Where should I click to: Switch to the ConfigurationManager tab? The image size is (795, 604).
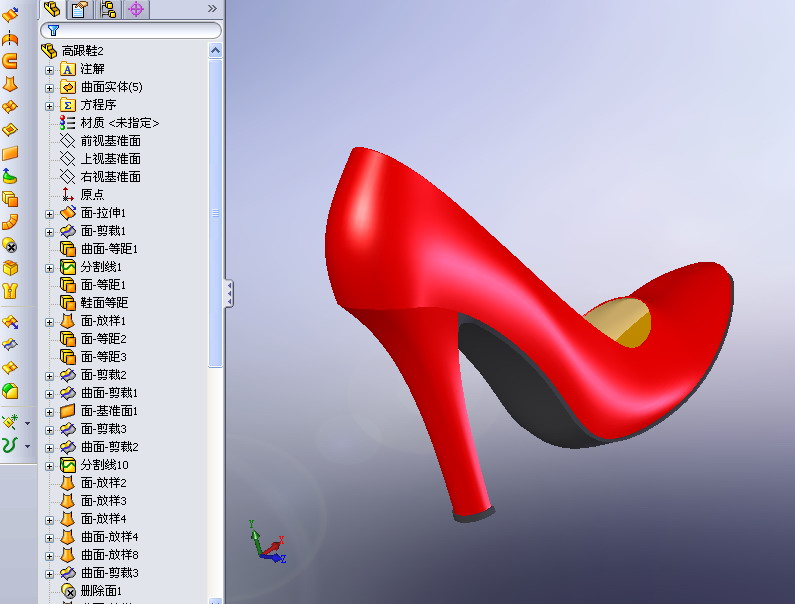pyautogui.click(x=108, y=9)
